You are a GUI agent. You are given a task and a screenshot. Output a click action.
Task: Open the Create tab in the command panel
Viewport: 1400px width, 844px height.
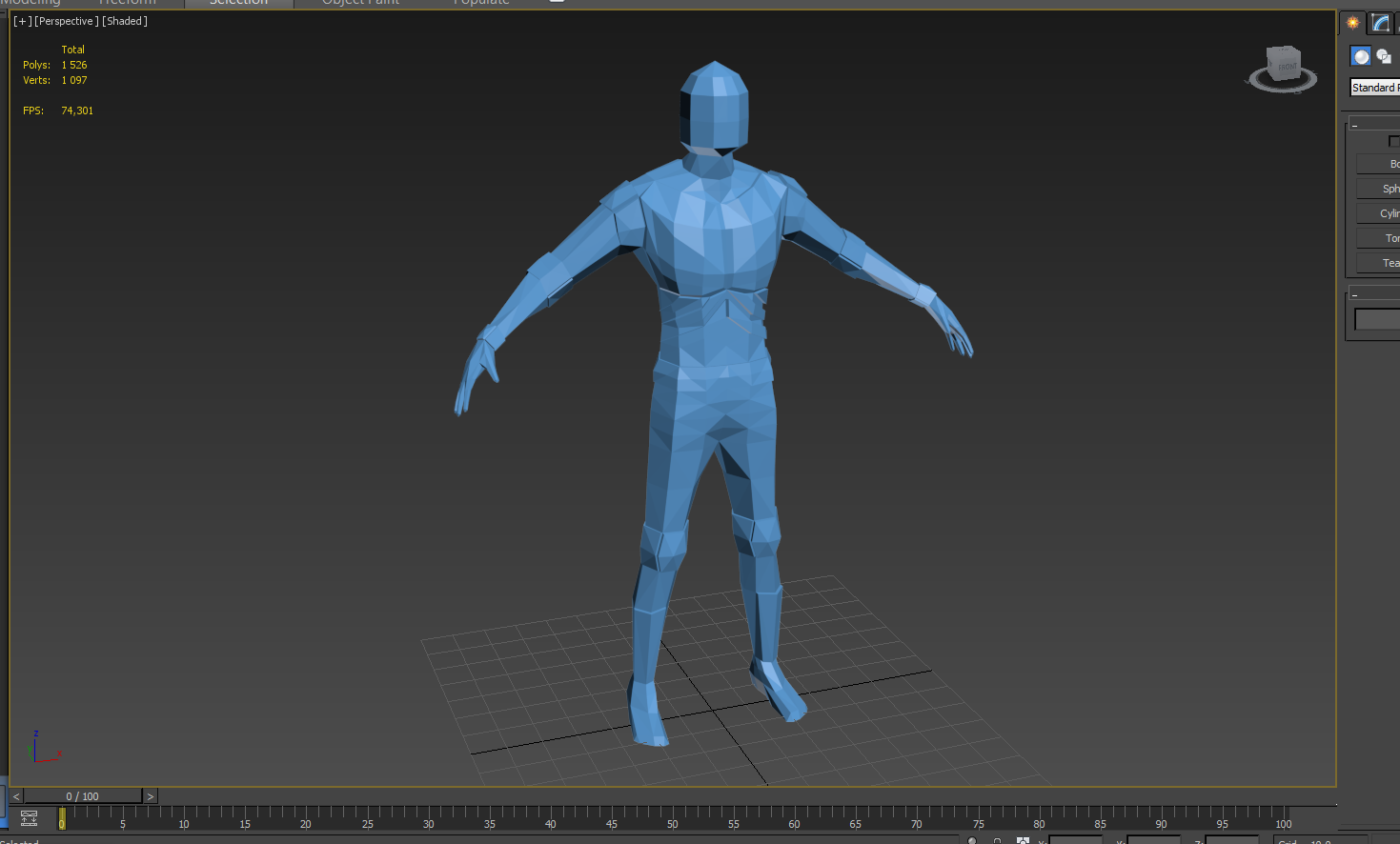click(x=1352, y=23)
